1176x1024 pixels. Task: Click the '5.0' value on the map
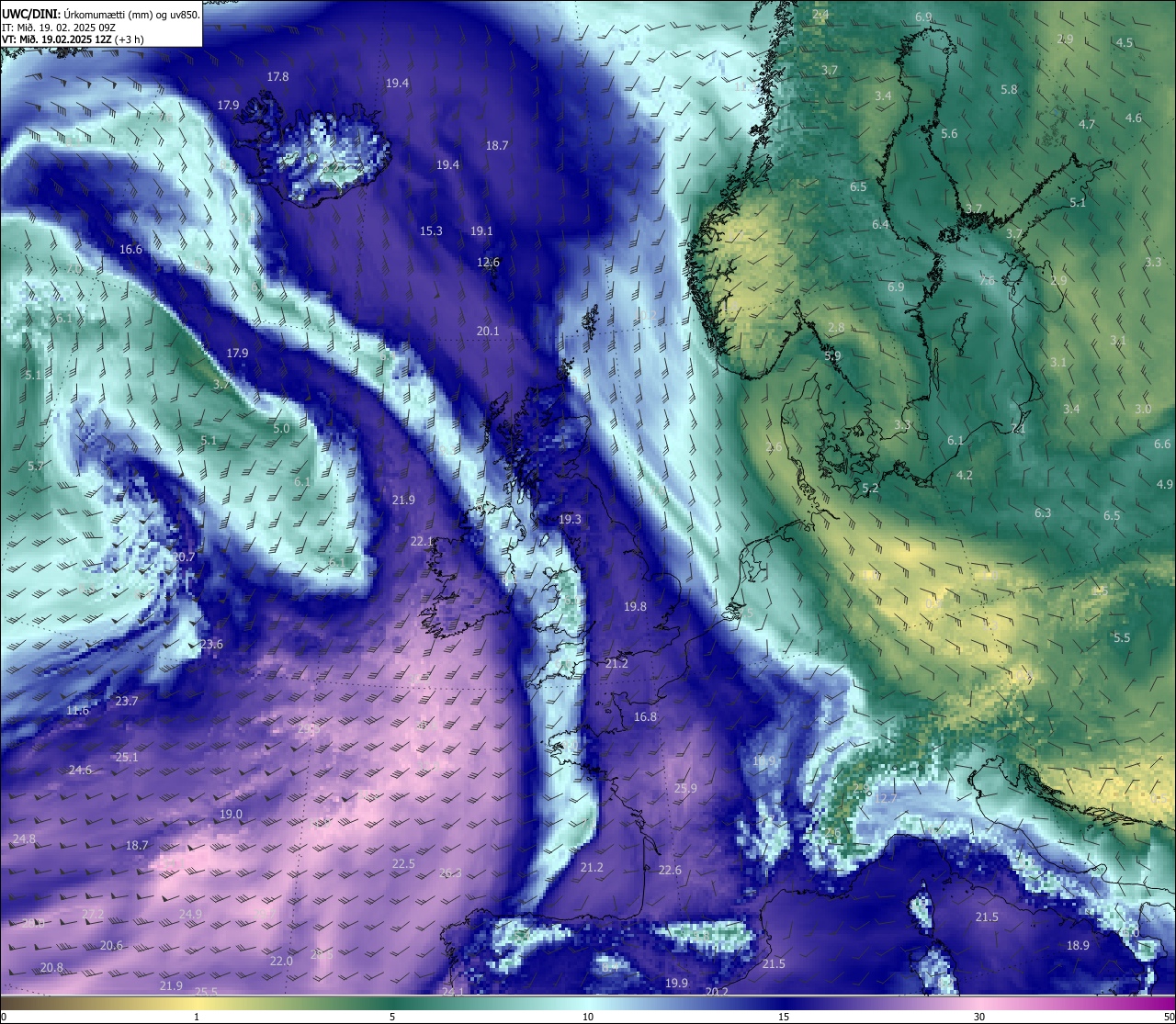(x=281, y=429)
